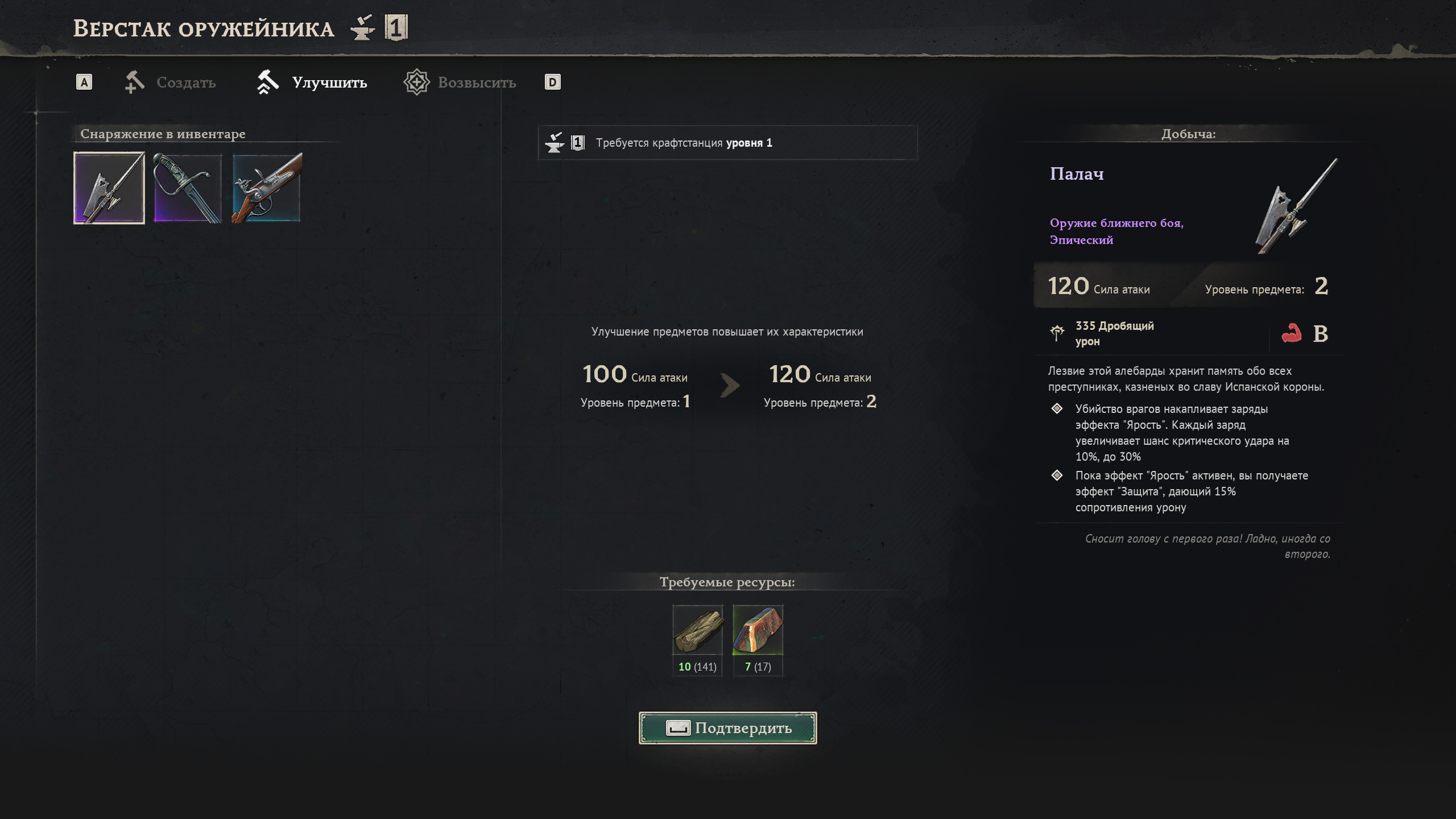The width and height of the screenshot is (1456, 819).
Task: Click the anvil icon in title
Action: pos(363,28)
